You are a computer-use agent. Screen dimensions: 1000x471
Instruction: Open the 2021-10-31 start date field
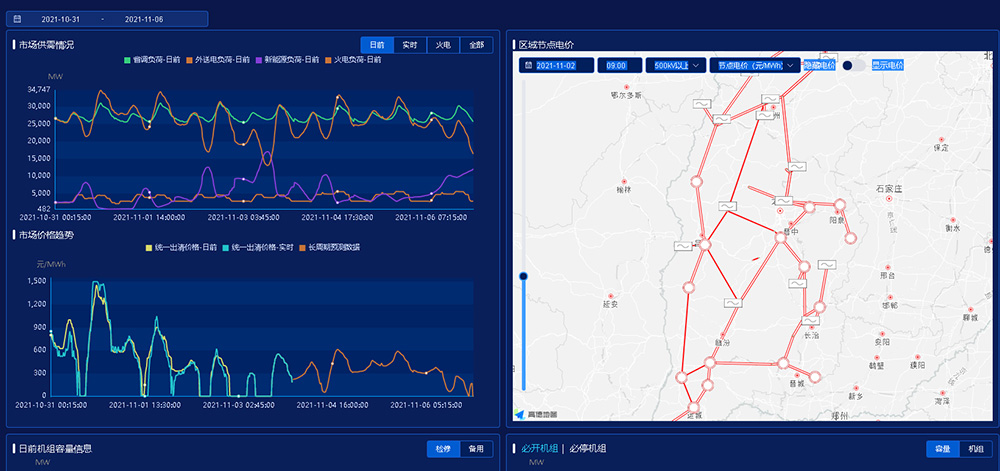61,19
